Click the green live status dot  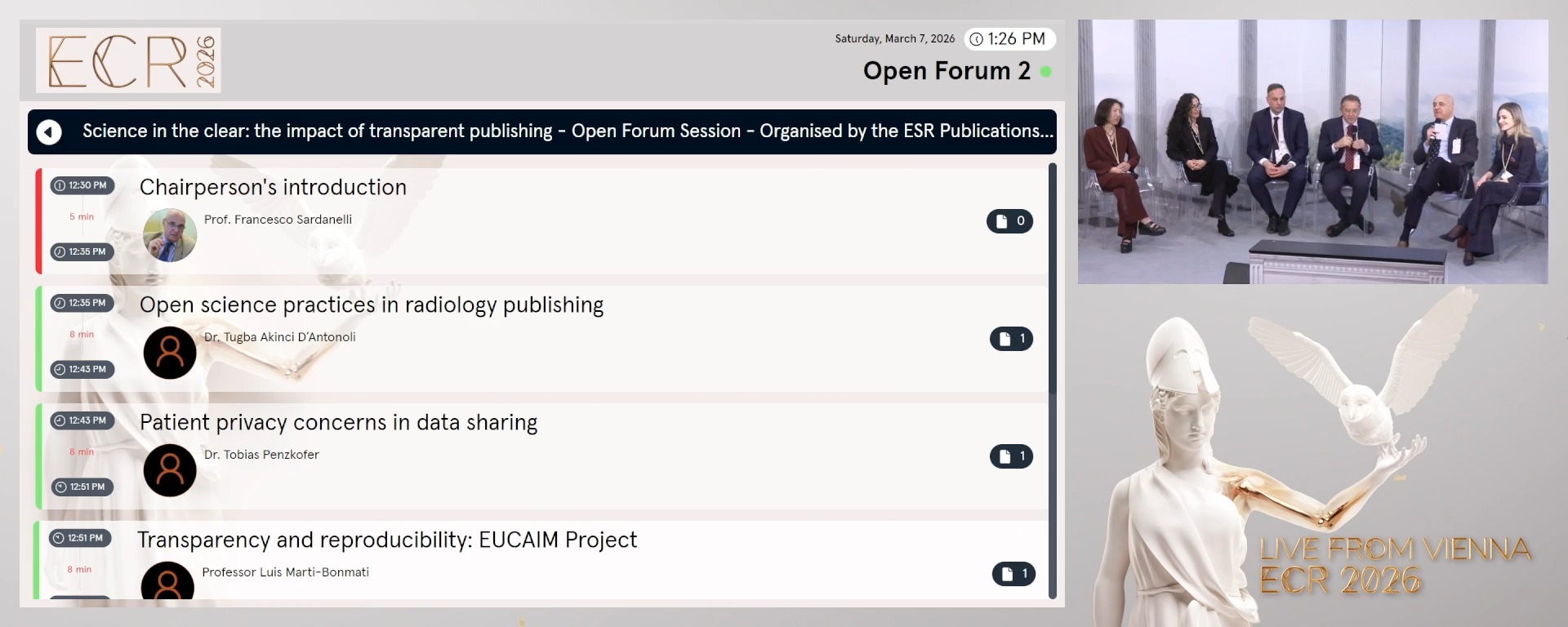[x=1045, y=72]
